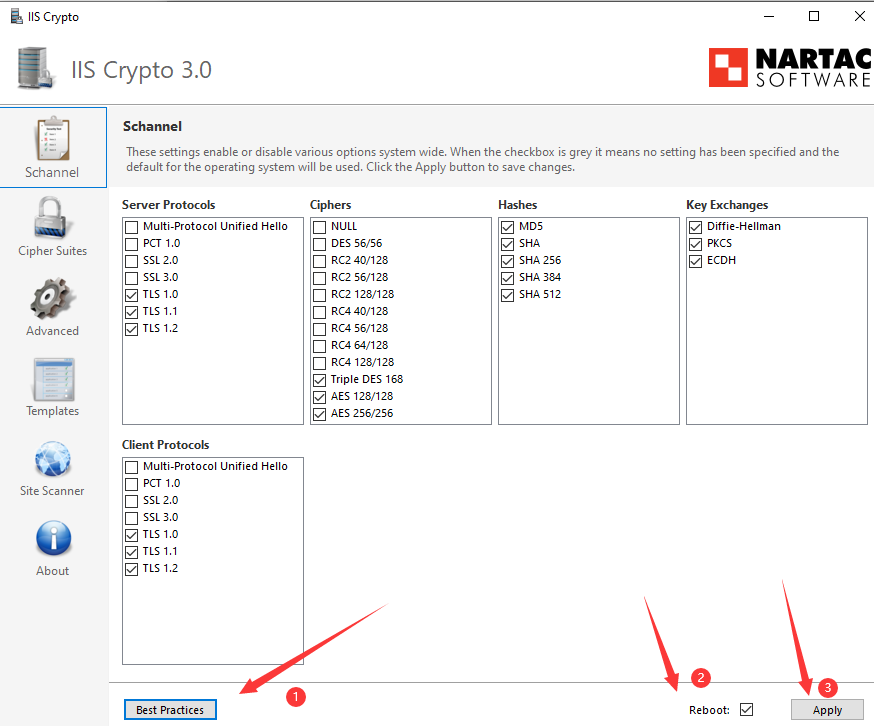
Task: Go to the Templates tab label
Action: coord(52,411)
